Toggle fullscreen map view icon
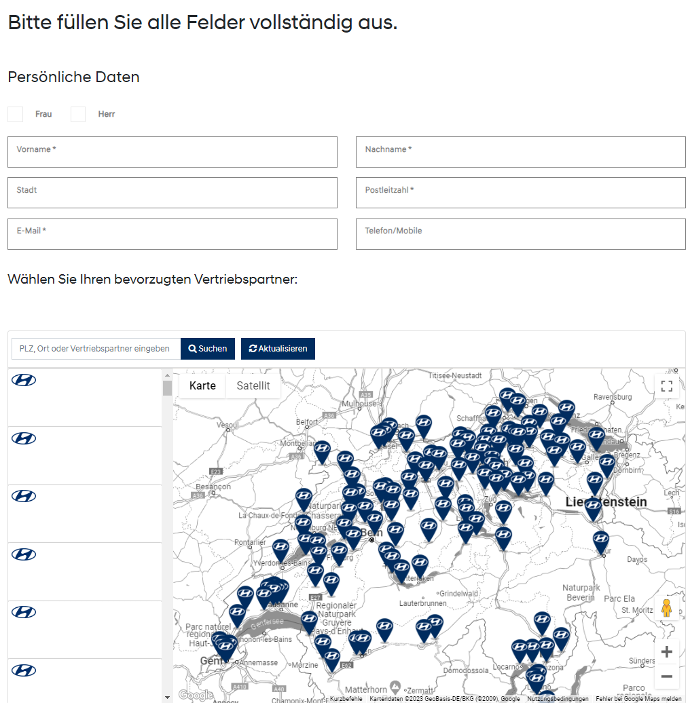Viewport: 690px width, 703px height. point(667,386)
